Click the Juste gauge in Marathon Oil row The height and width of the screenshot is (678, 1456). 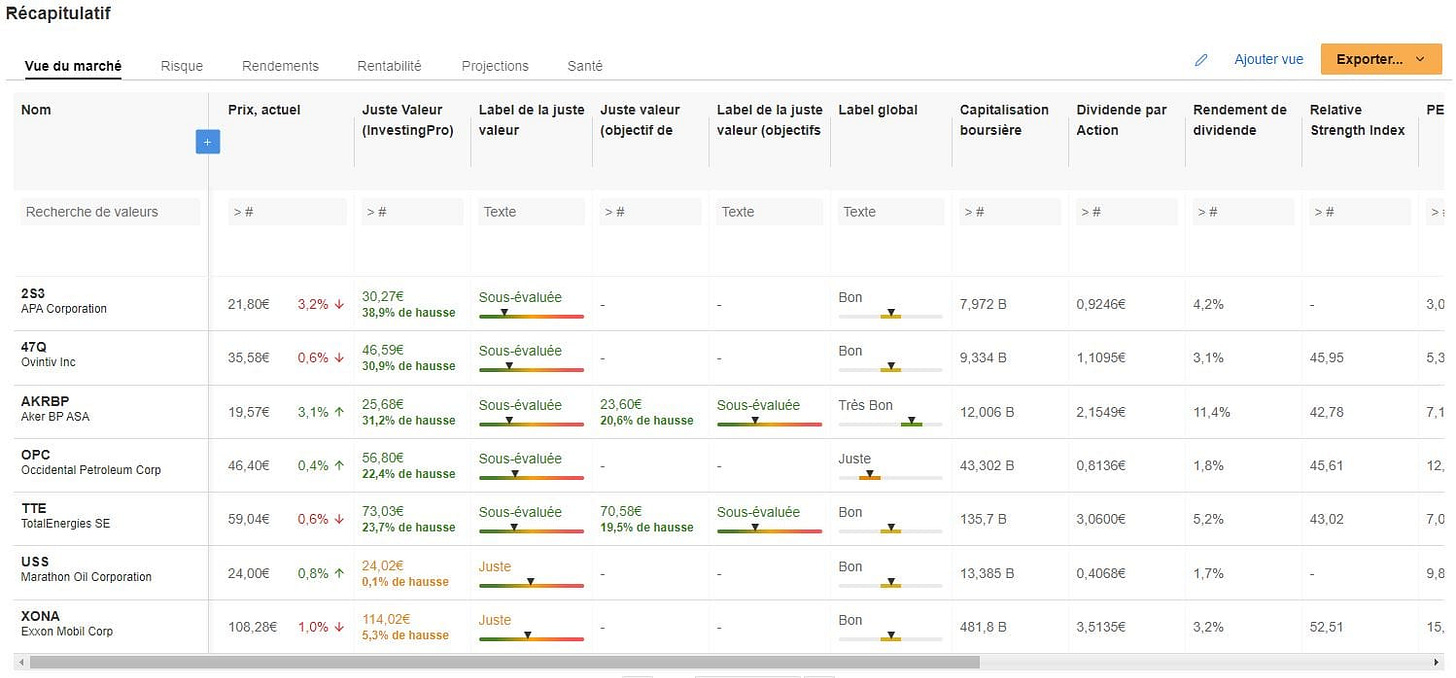pyautogui.click(x=531, y=584)
